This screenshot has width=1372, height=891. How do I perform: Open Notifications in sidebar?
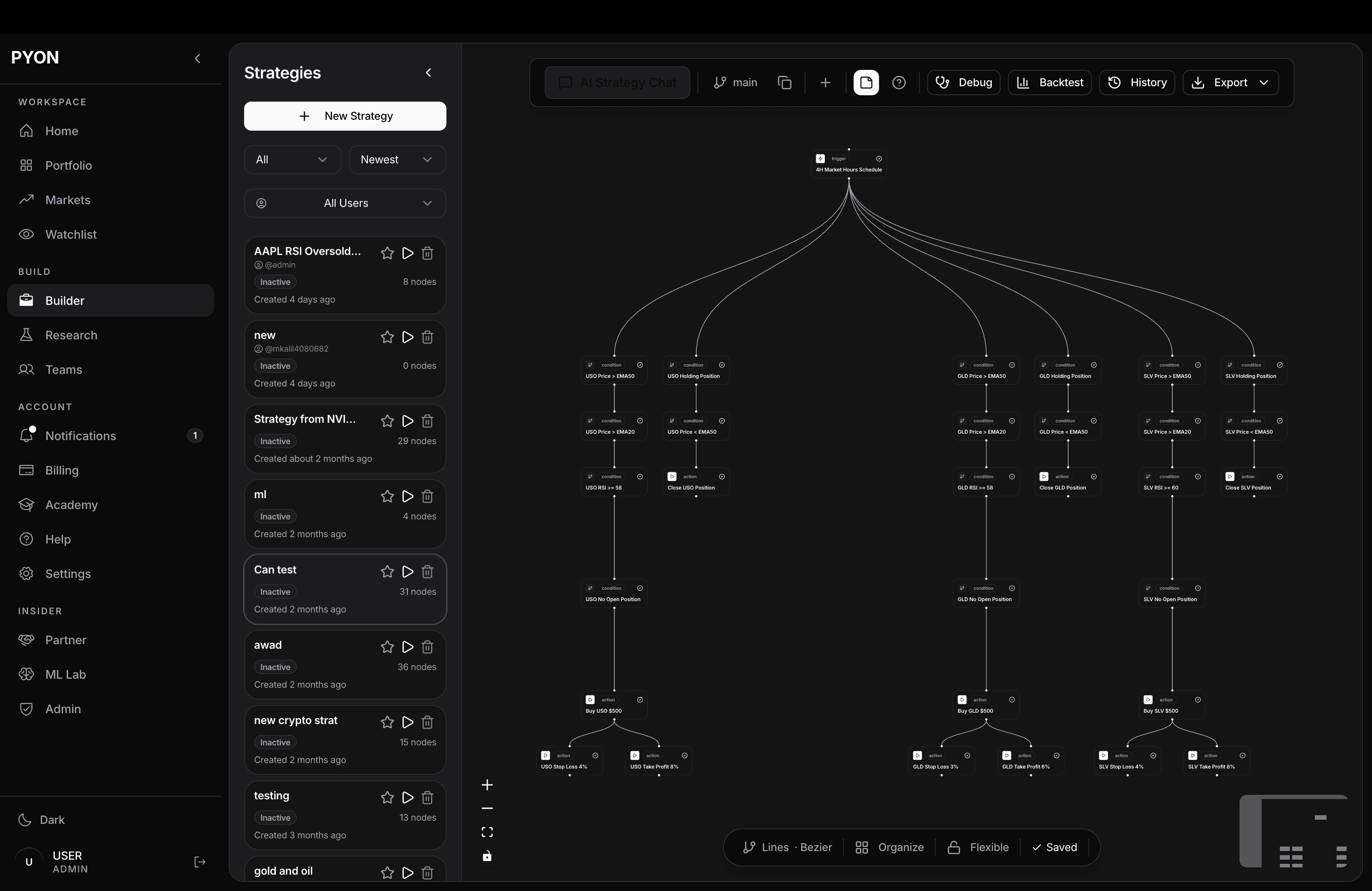click(111, 436)
